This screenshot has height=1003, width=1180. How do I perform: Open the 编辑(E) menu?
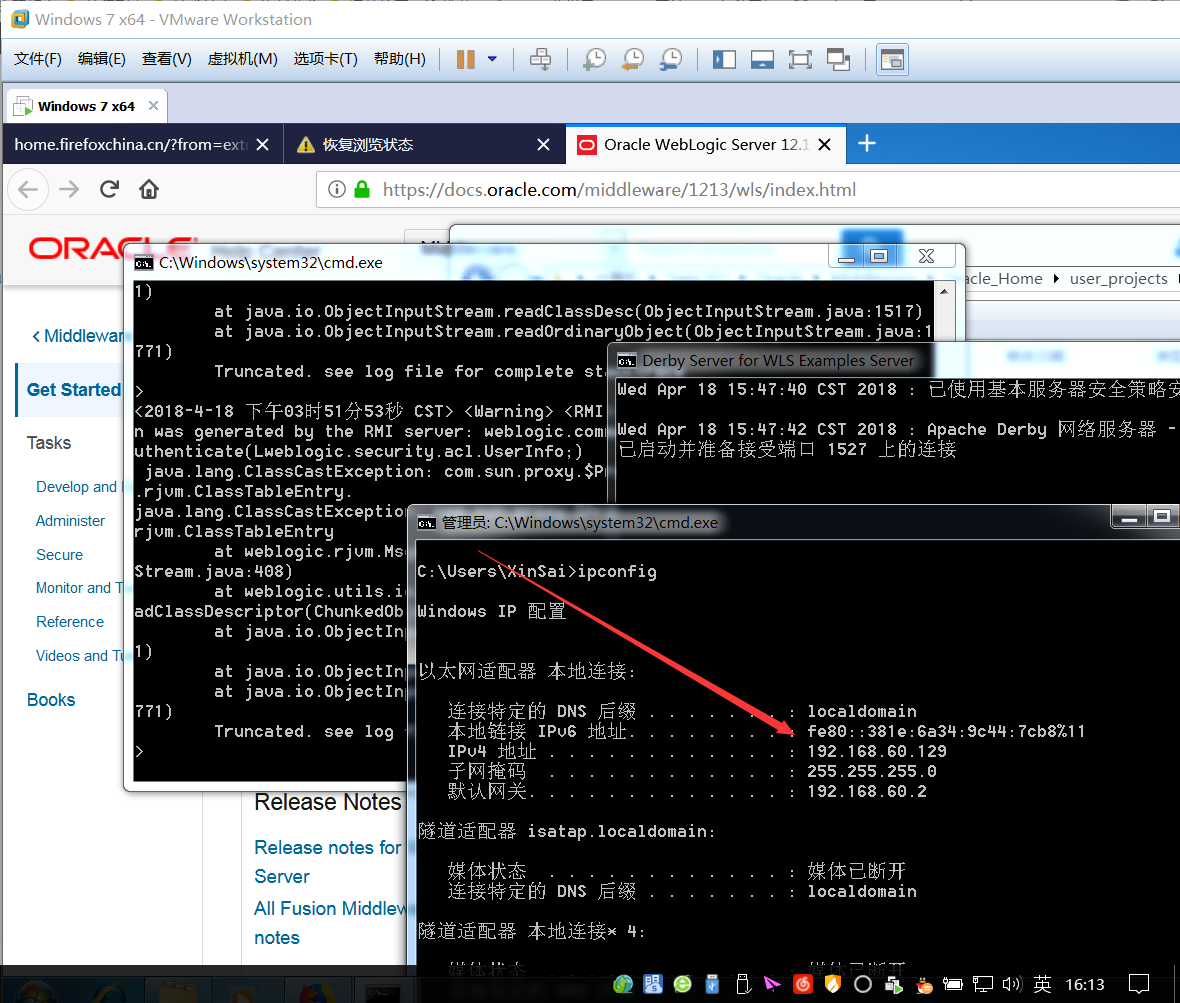pyautogui.click(x=102, y=59)
